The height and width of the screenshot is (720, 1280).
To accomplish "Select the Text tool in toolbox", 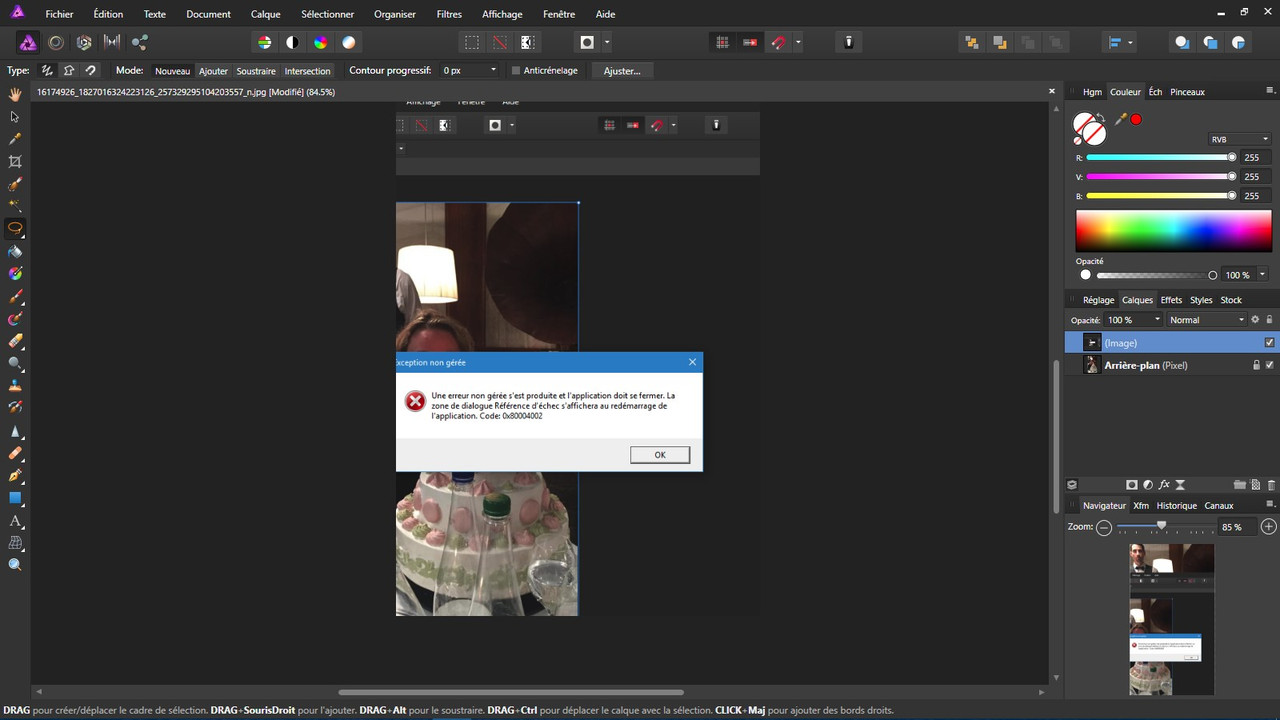I will (15, 521).
